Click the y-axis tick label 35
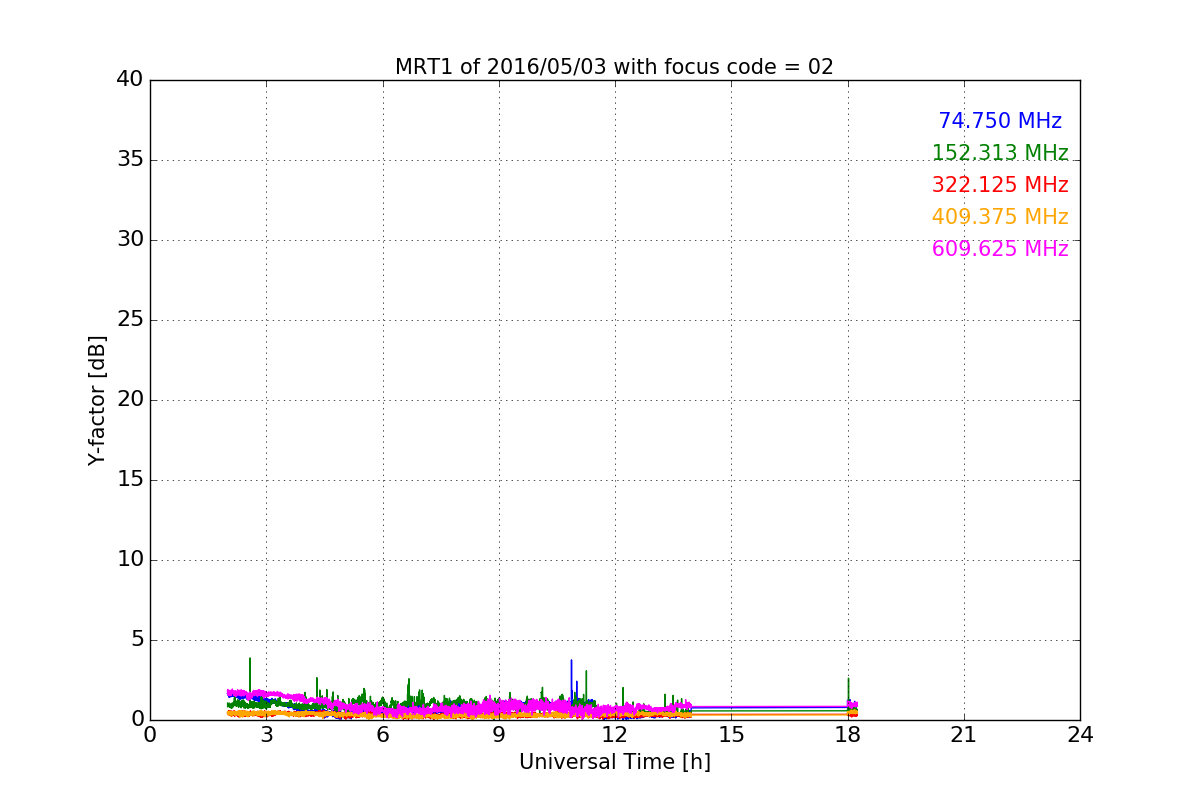The image size is (1200, 800). (130, 160)
